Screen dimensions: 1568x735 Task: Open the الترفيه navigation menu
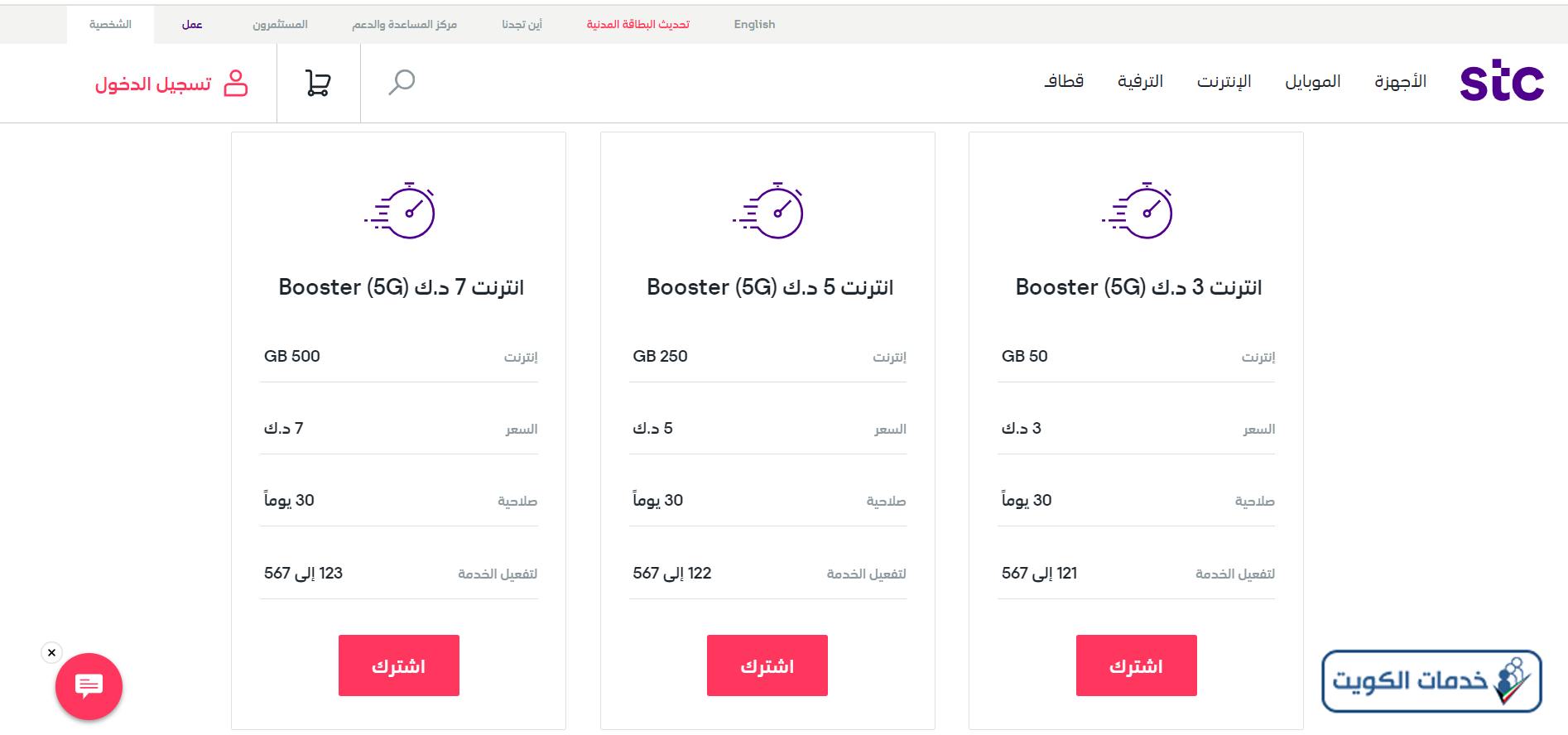(x=1141, y=81)
